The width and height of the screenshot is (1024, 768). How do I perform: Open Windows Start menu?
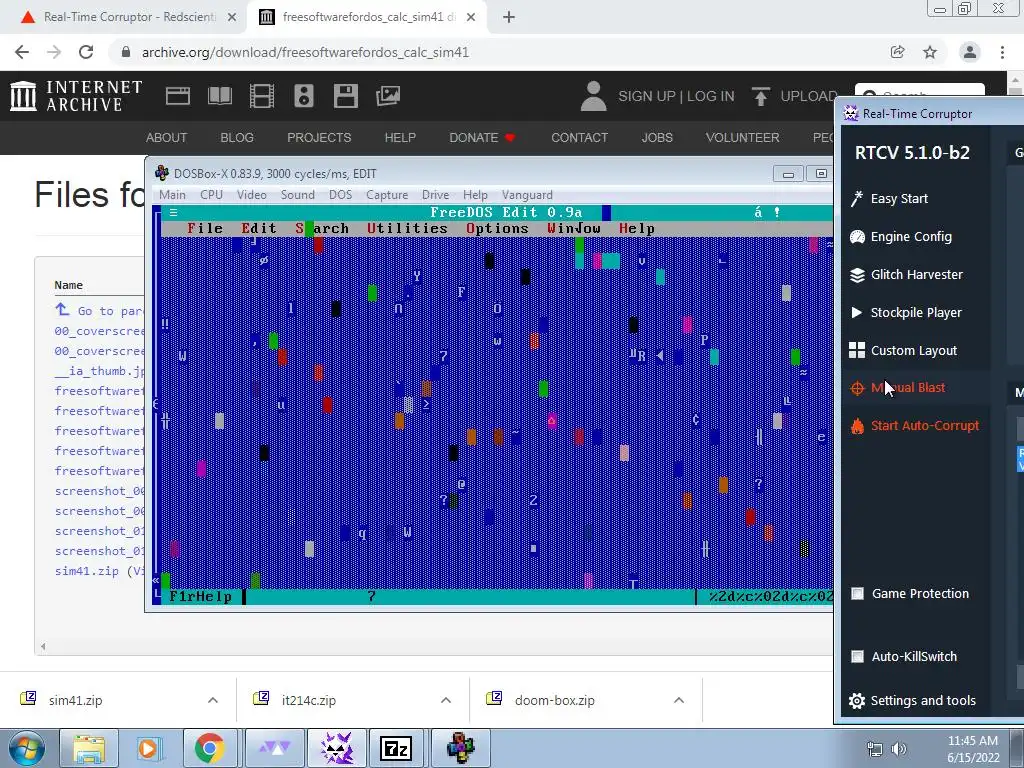pos(27,748)
